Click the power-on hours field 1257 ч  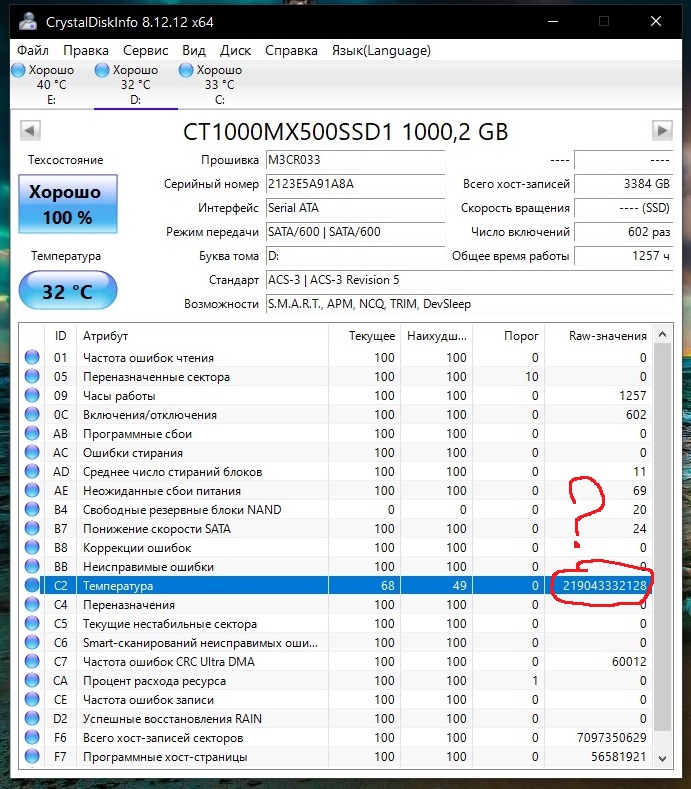pos(623,256)
